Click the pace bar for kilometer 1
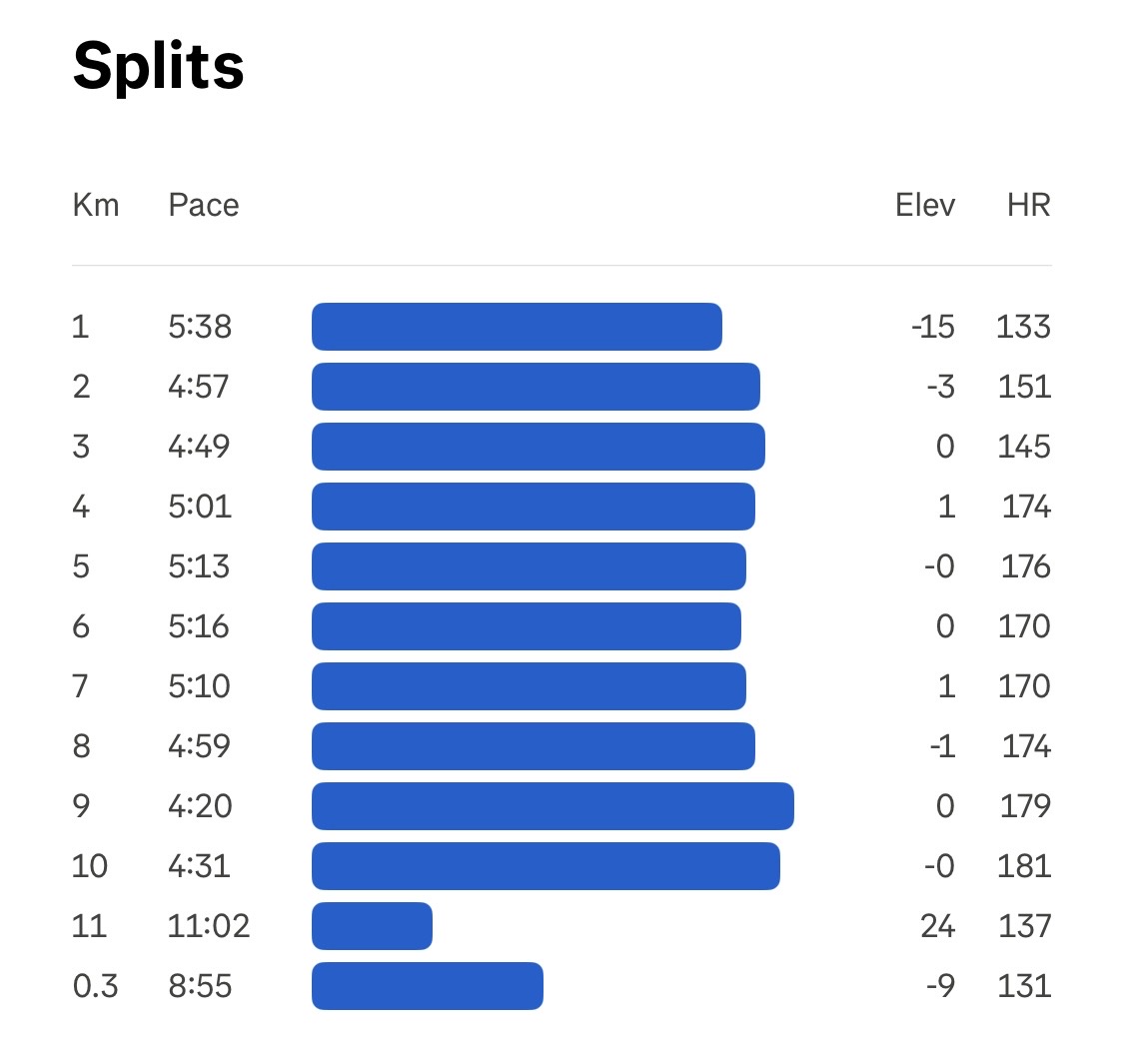This screenshot has width=1123, height=1064. click(x=517, y=327)
